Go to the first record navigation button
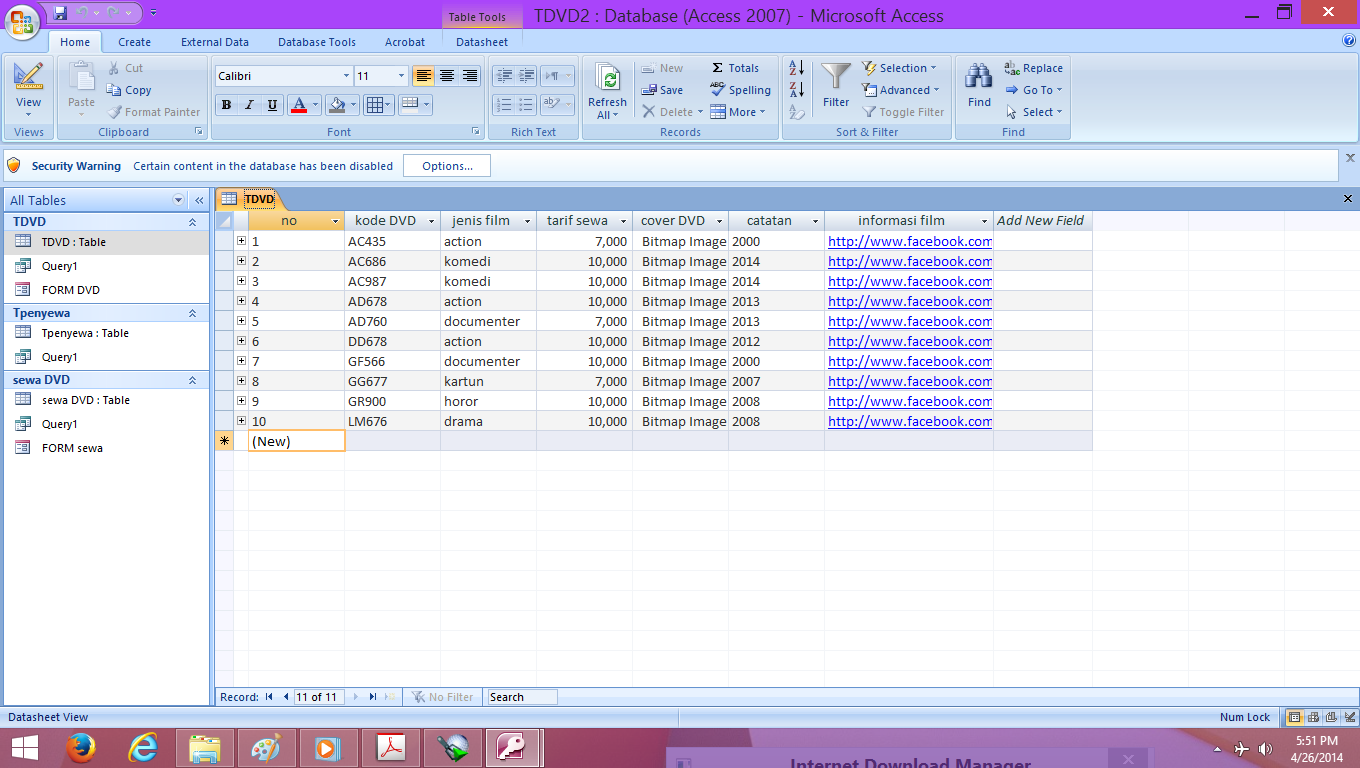This screenshot has width=1360, height=768. [269, 697]
